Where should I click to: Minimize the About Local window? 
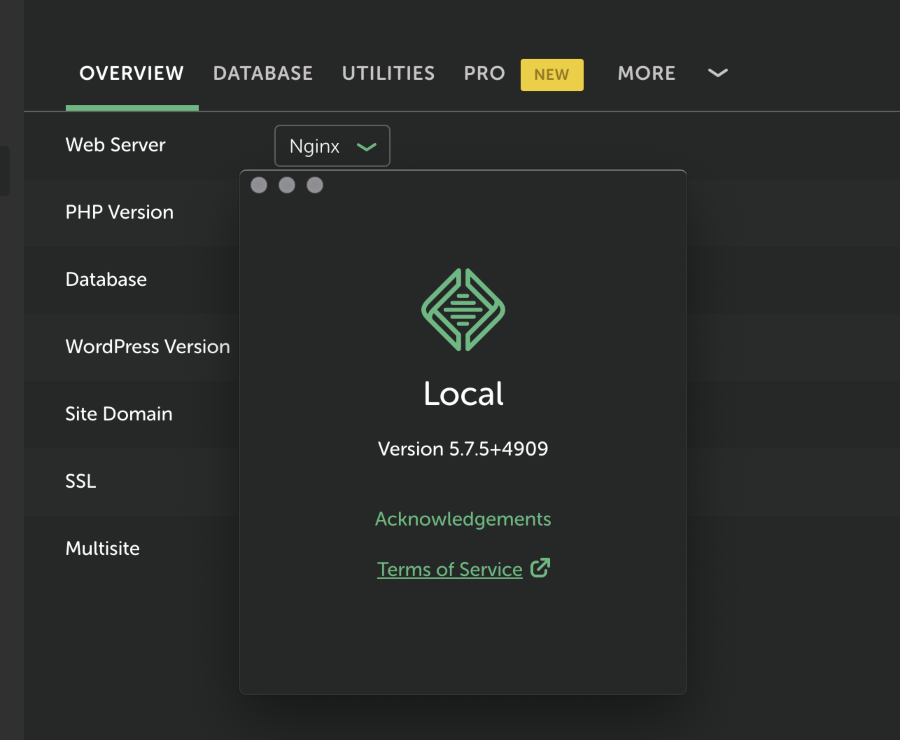[287, 185]
